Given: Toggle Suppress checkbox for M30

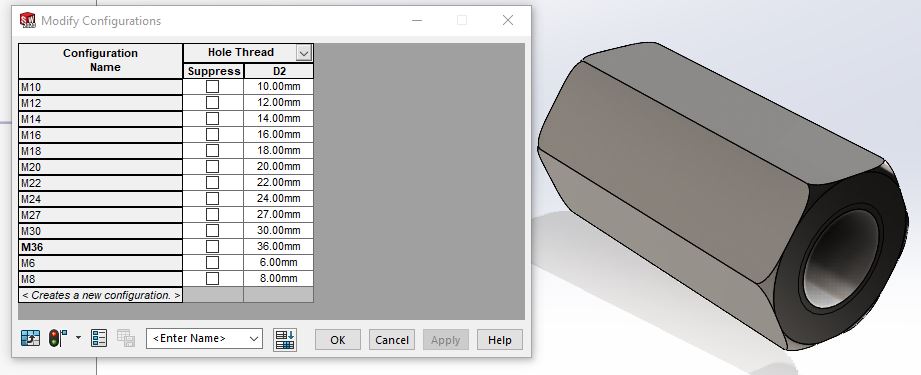Looking at the screenshot, I should coord(213,230).
